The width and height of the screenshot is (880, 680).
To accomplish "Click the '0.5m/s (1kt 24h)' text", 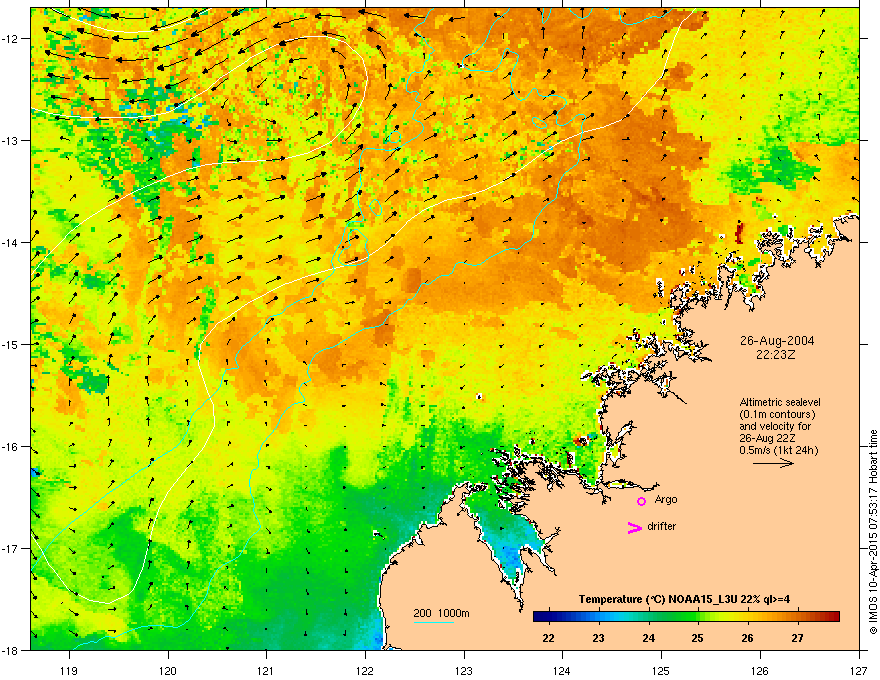I will pos(778,450).
